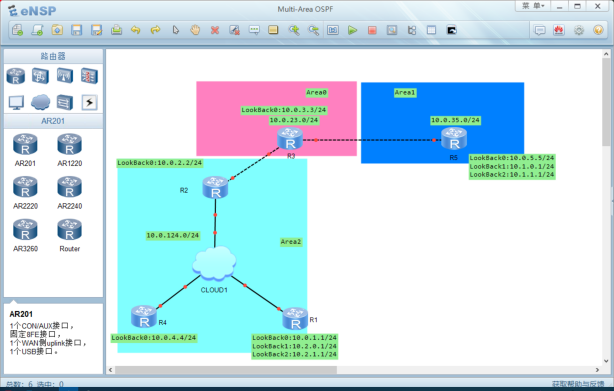The width and height of the screenshot is (614, 391).
Task: Click the undo arrow in toolbar
Action: pyautogui.click(x=135, y=30)
